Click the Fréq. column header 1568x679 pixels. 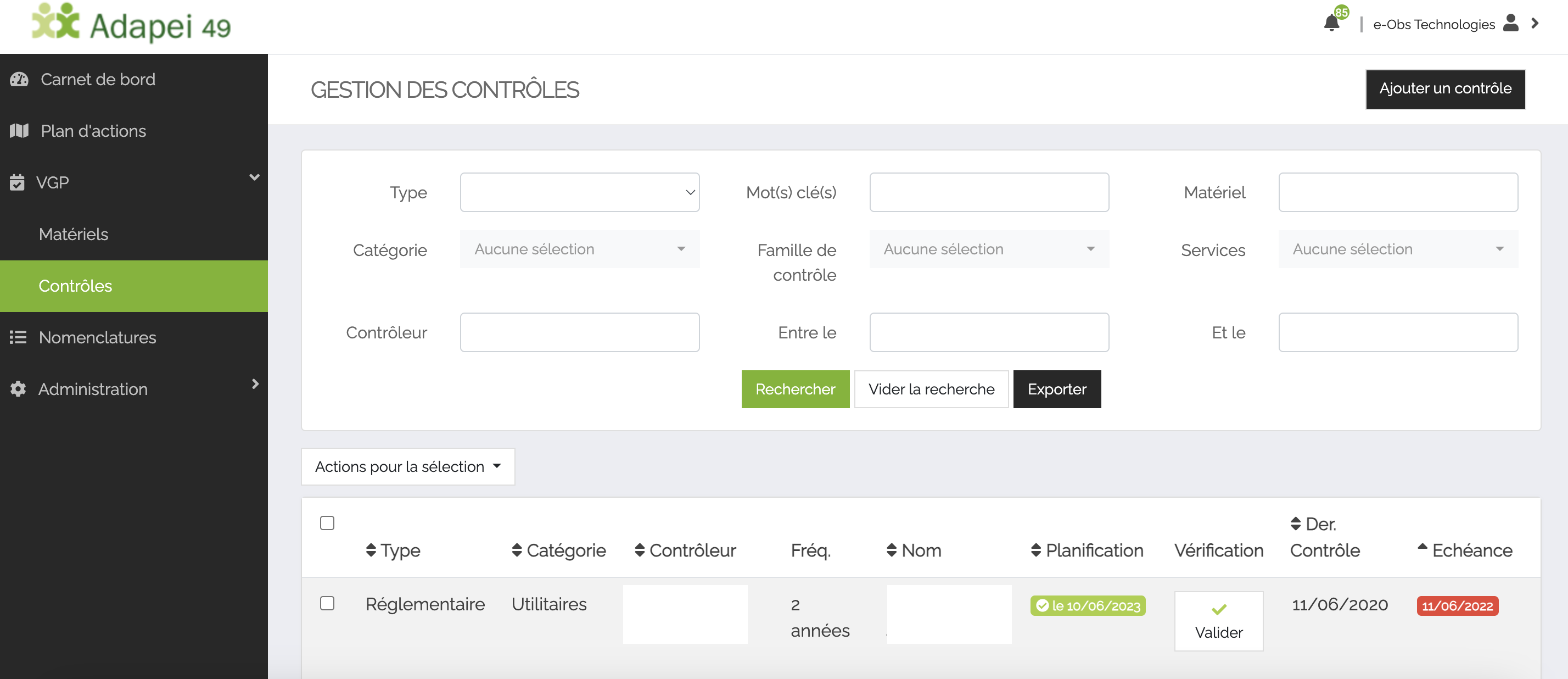(810, 551)
